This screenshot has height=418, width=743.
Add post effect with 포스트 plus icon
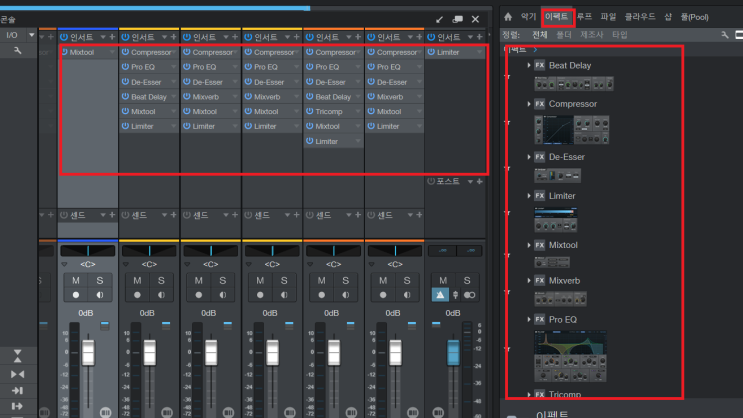click(x=480, y=182)
